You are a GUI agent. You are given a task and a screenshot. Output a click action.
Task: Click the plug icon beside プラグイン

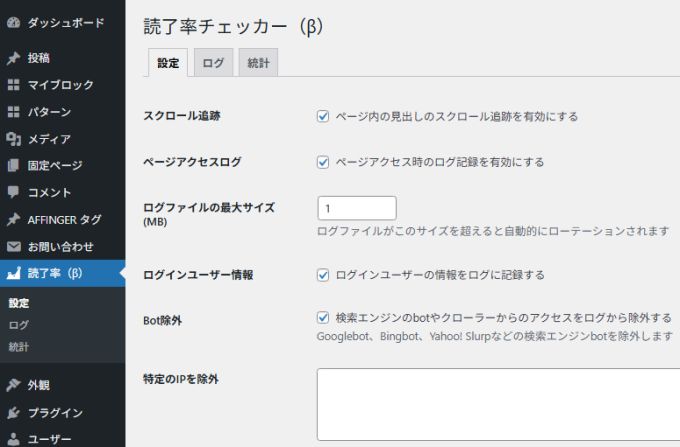click(13, 412)
